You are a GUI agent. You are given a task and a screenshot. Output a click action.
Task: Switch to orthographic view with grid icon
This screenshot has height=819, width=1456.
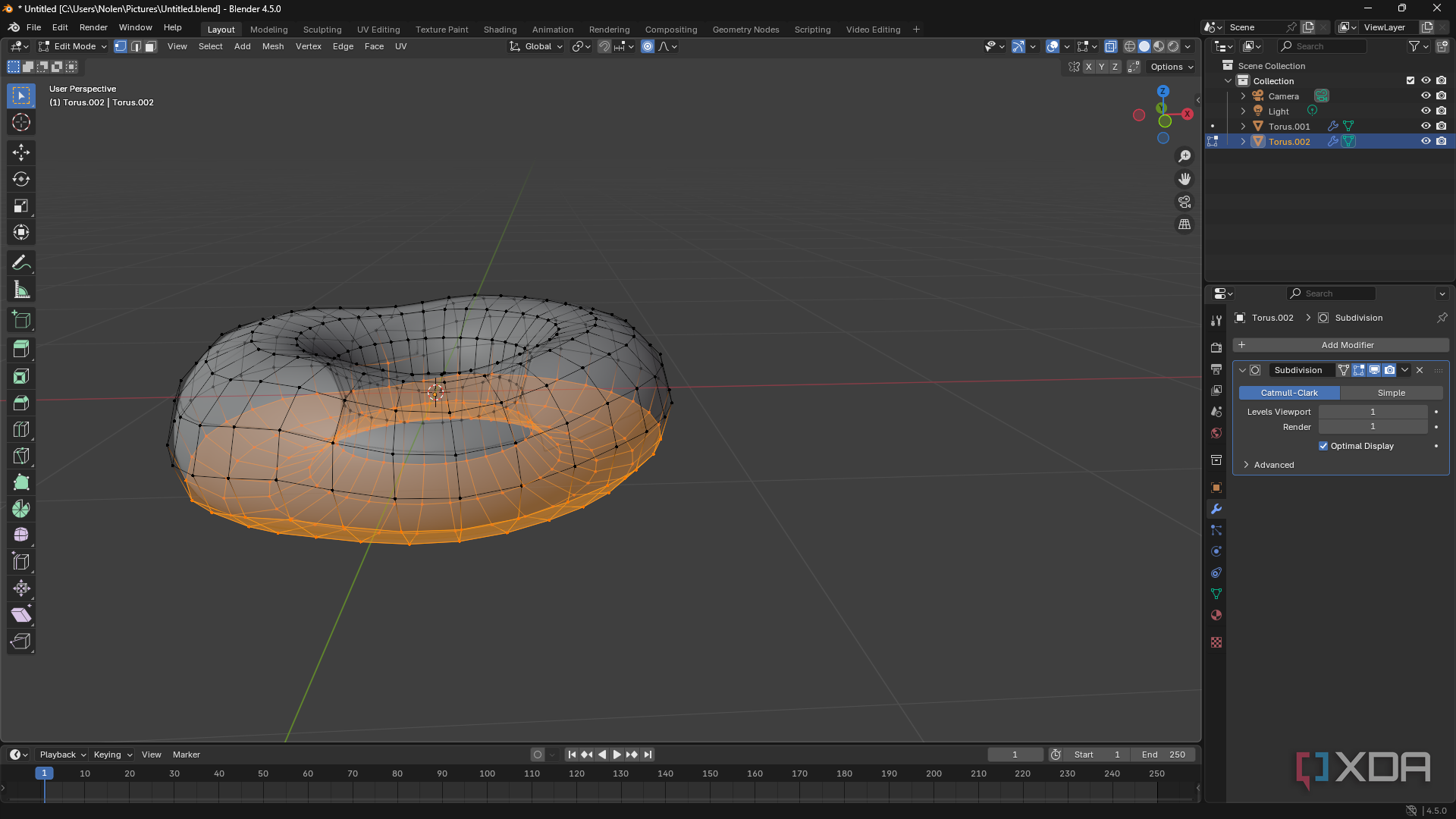[1185, 224]
